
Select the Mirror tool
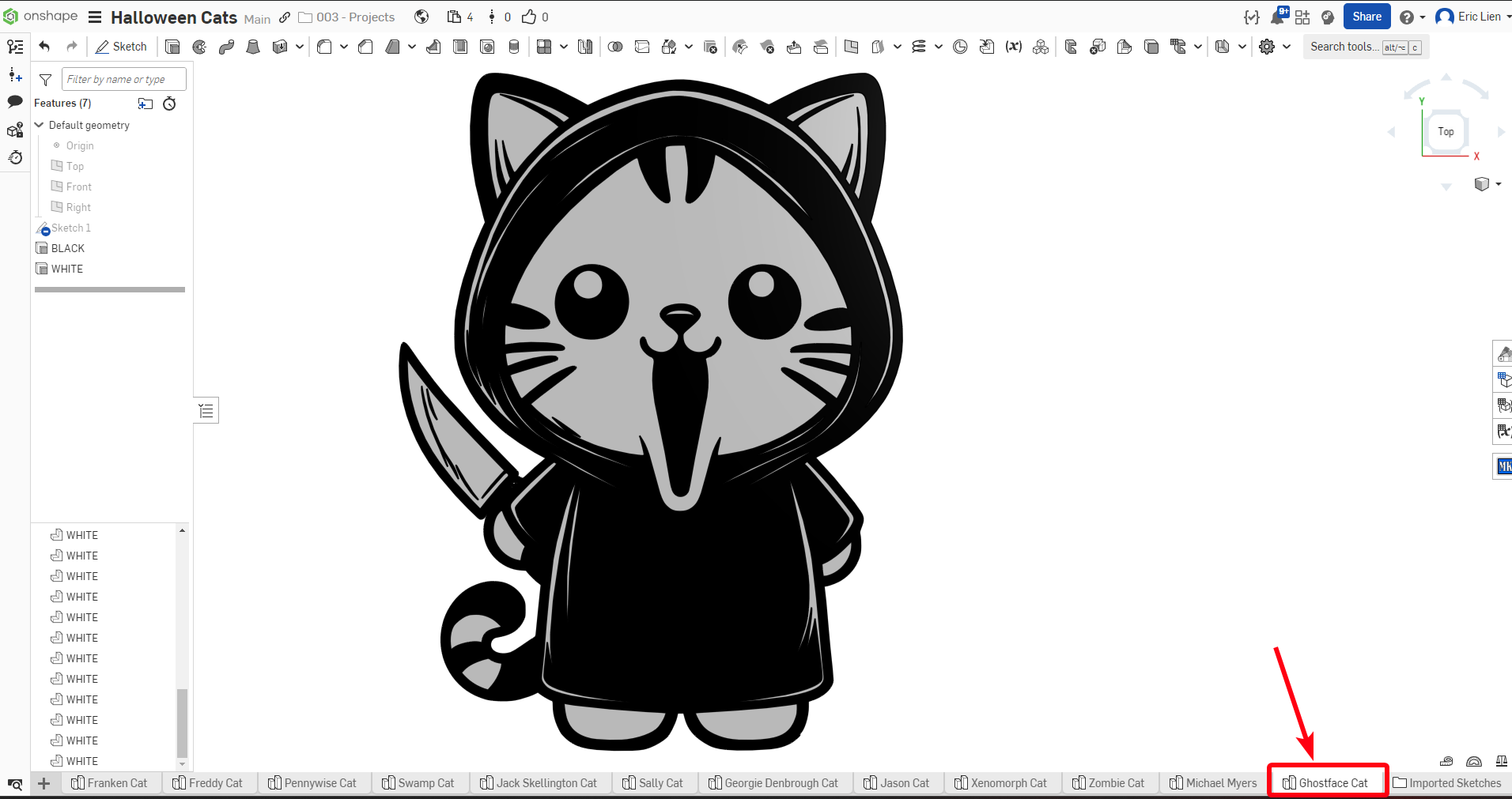(585, 47)
